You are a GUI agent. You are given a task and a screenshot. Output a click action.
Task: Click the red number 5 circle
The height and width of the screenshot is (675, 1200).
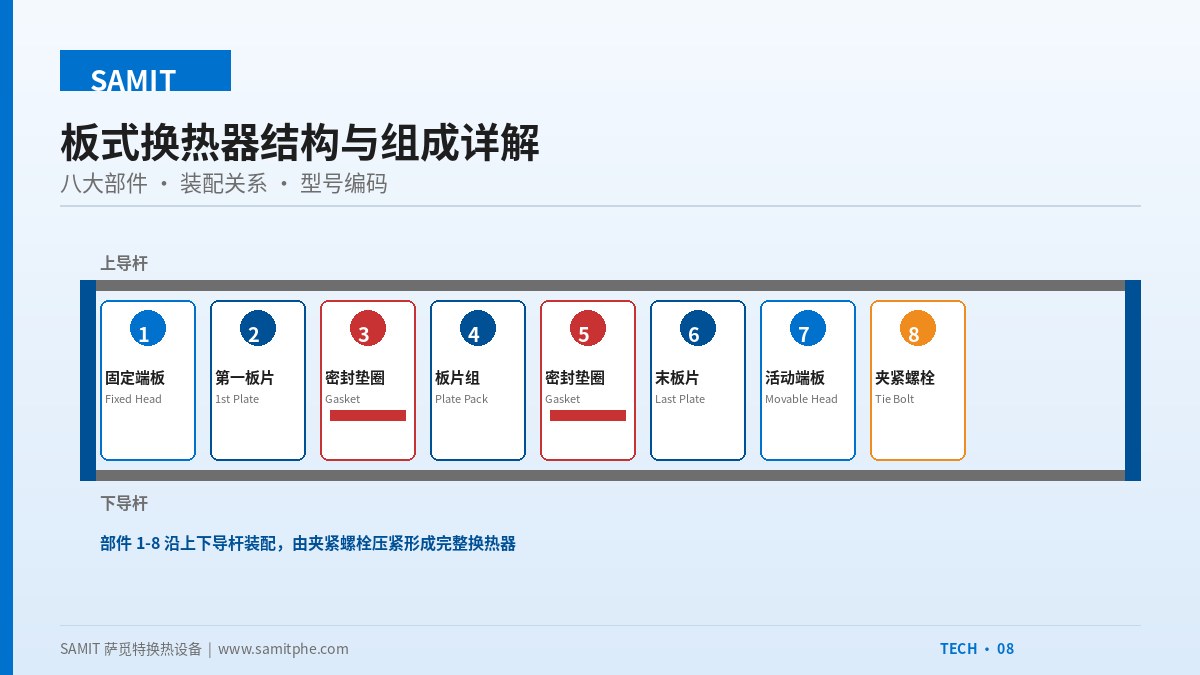[588, 328]
